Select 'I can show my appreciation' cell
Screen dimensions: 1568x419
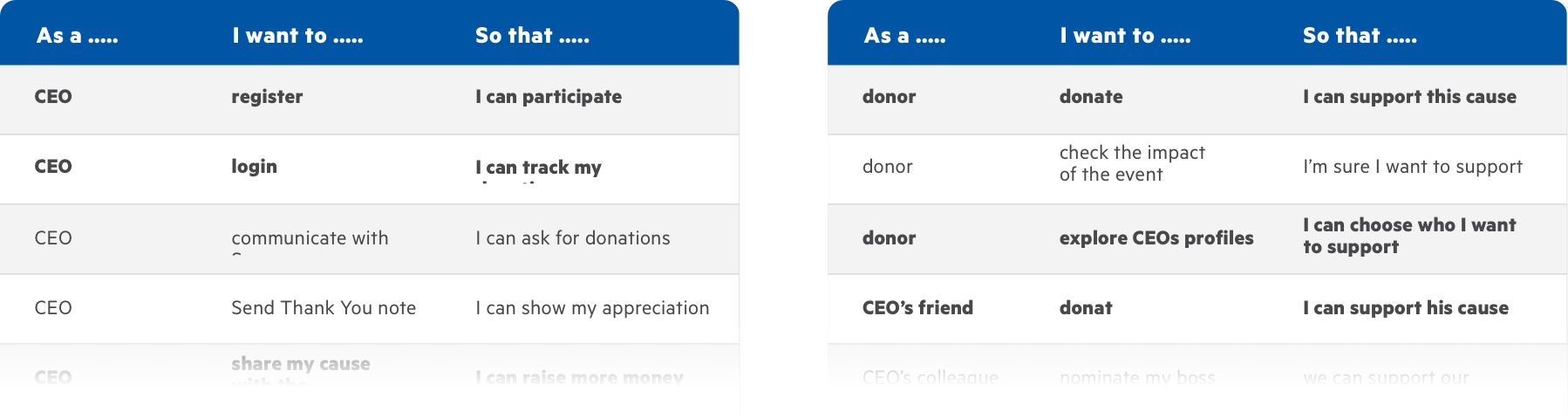[592, 308]
